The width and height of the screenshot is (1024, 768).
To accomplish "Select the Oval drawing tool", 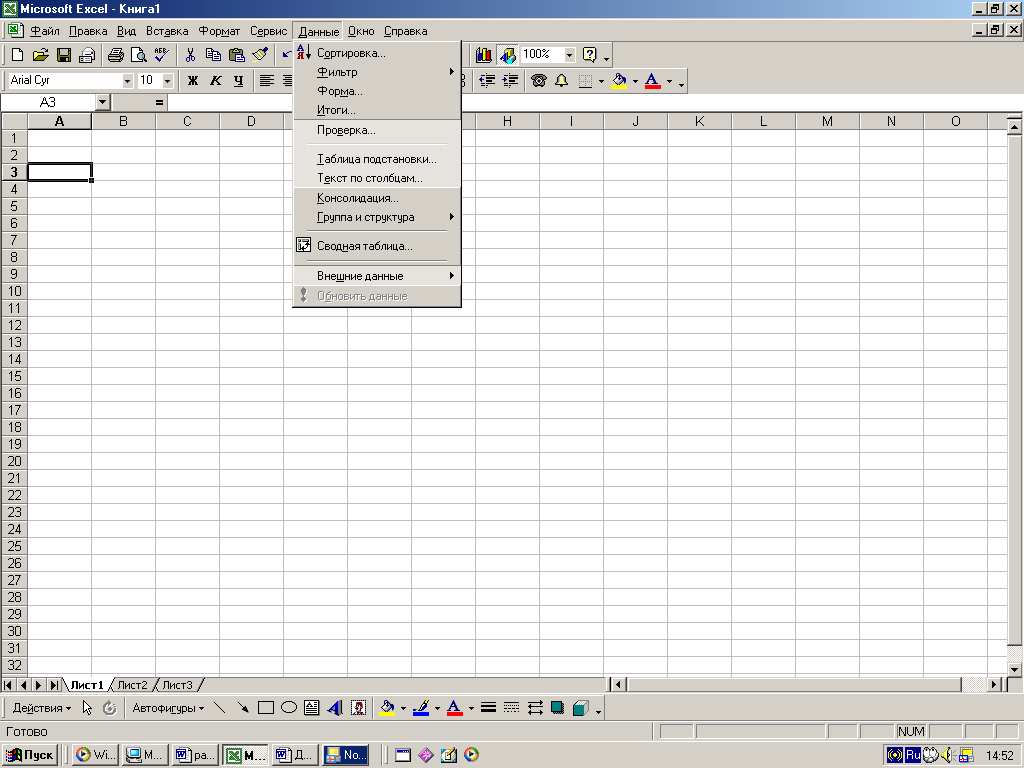I will [x=289, y=708].
